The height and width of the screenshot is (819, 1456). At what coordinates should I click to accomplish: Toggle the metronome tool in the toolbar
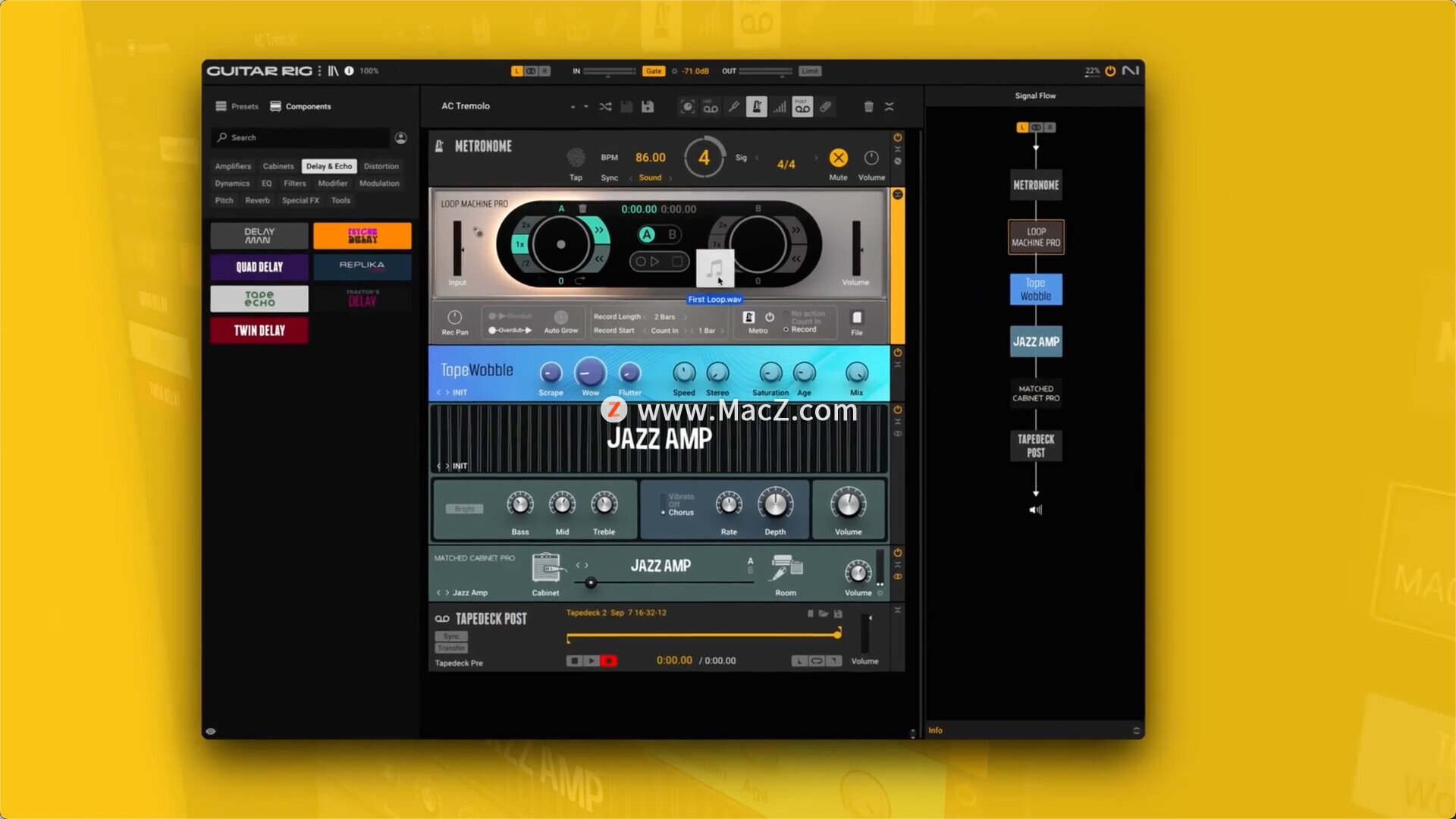pyautogui.click(x=756, y=107)
